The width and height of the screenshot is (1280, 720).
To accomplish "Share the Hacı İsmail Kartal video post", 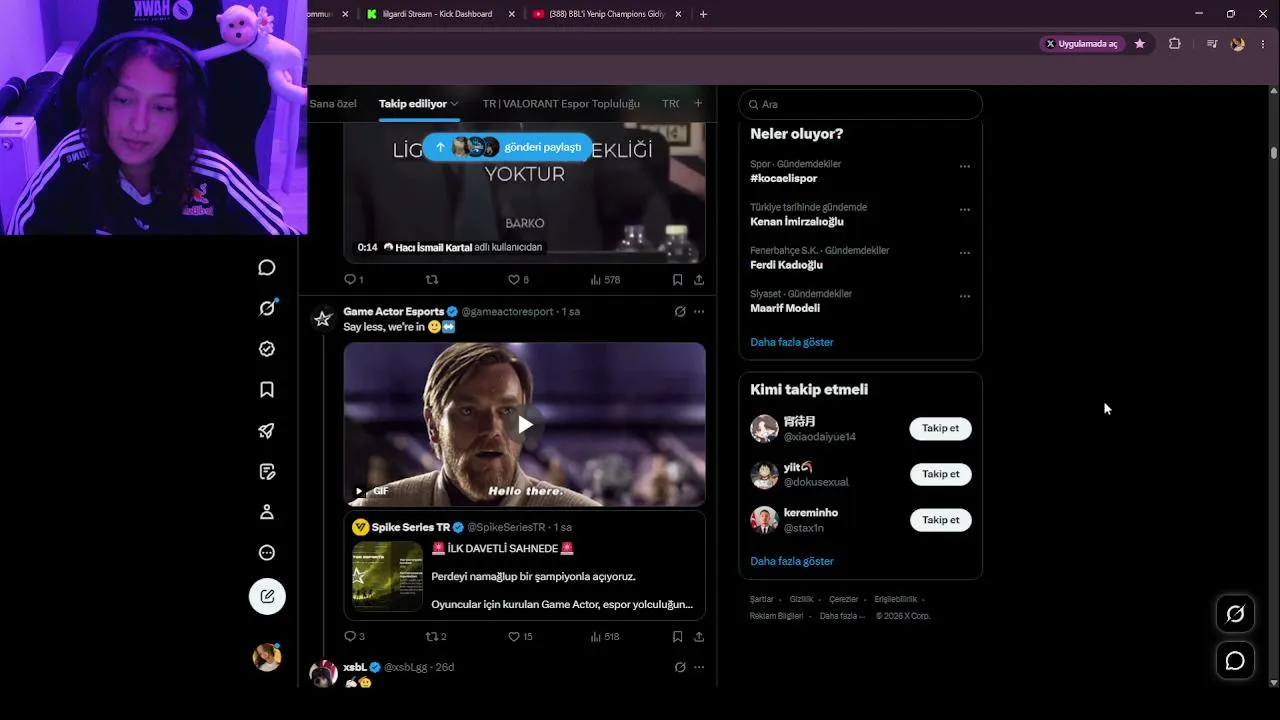I will tap(699, 280).
